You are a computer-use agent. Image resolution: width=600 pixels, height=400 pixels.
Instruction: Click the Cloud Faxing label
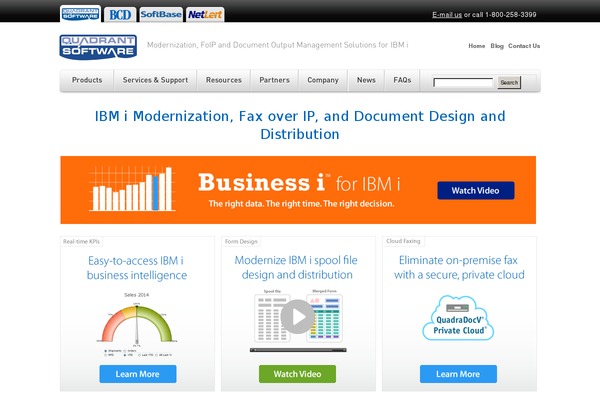pos(403,241)
